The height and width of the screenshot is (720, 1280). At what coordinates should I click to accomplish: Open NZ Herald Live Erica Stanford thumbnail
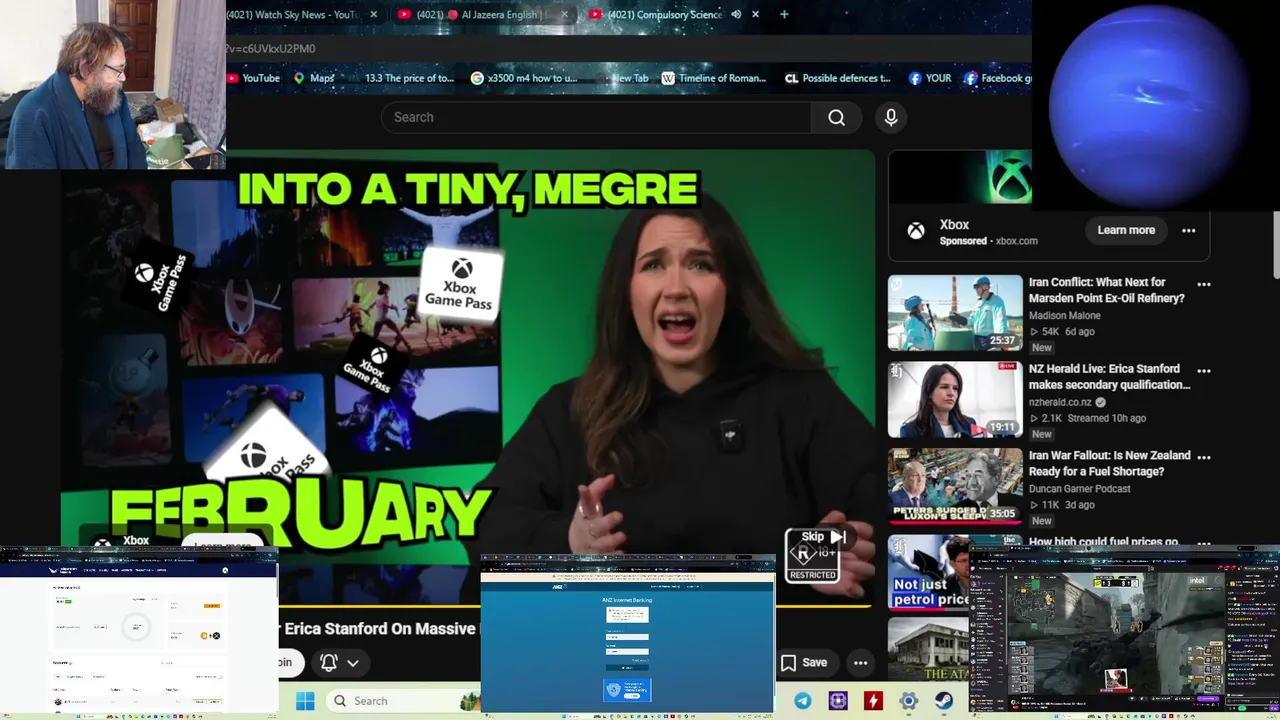coord(955,399)
